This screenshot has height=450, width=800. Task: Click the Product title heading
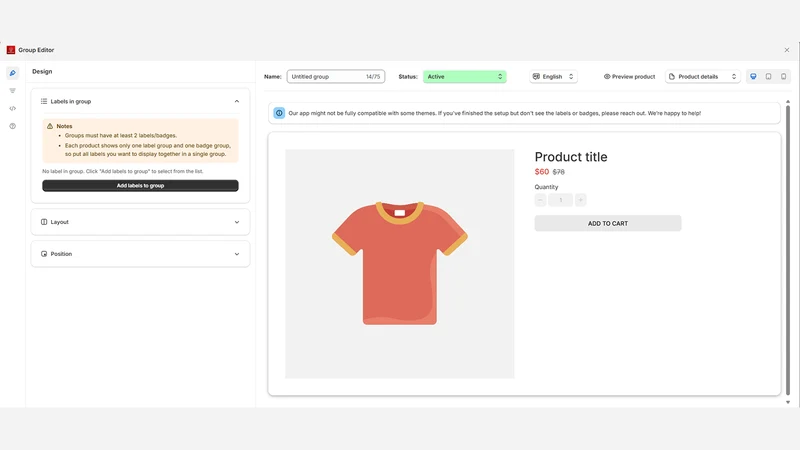(x=571, y=157)
